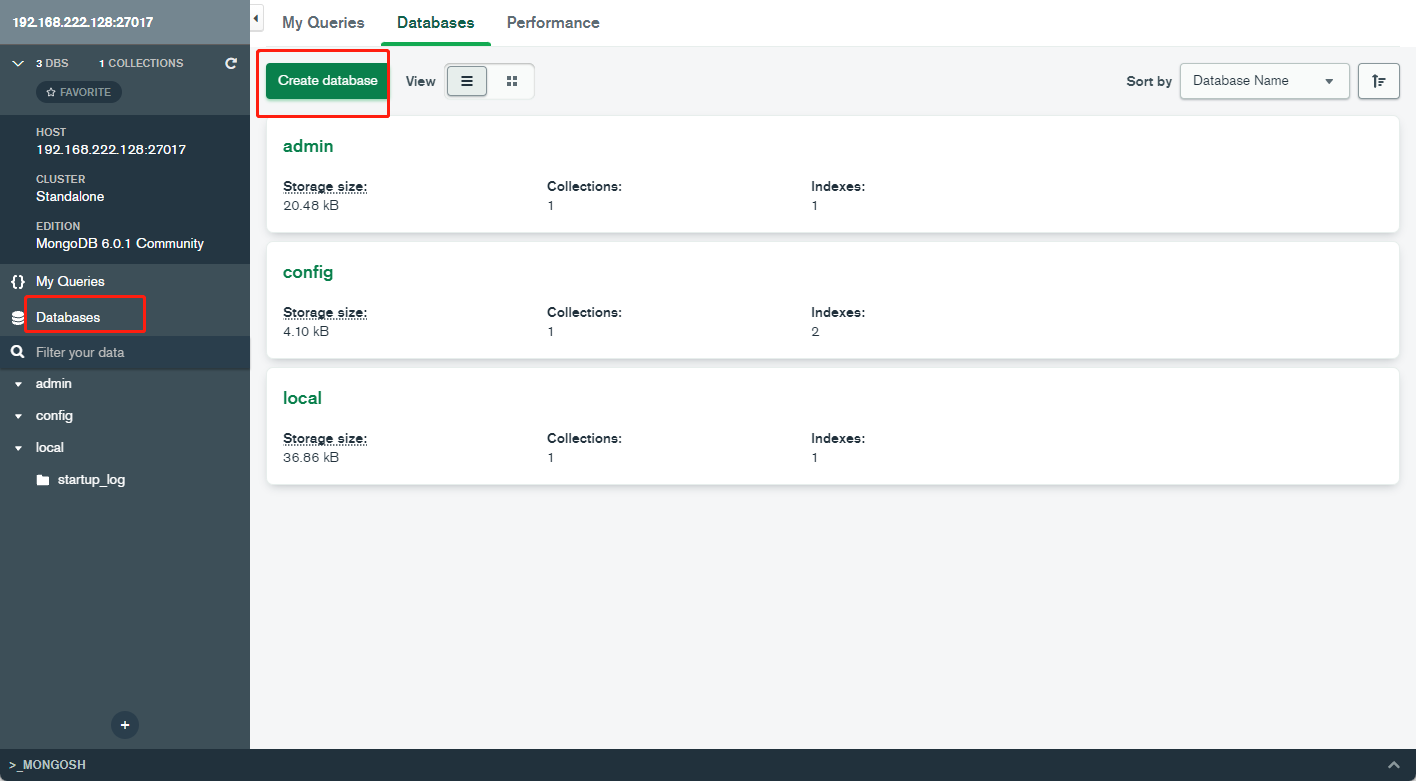Screen dimensions: 1416x781
Task: Select admin in the sidebar tree
Action: coord(54,384)
